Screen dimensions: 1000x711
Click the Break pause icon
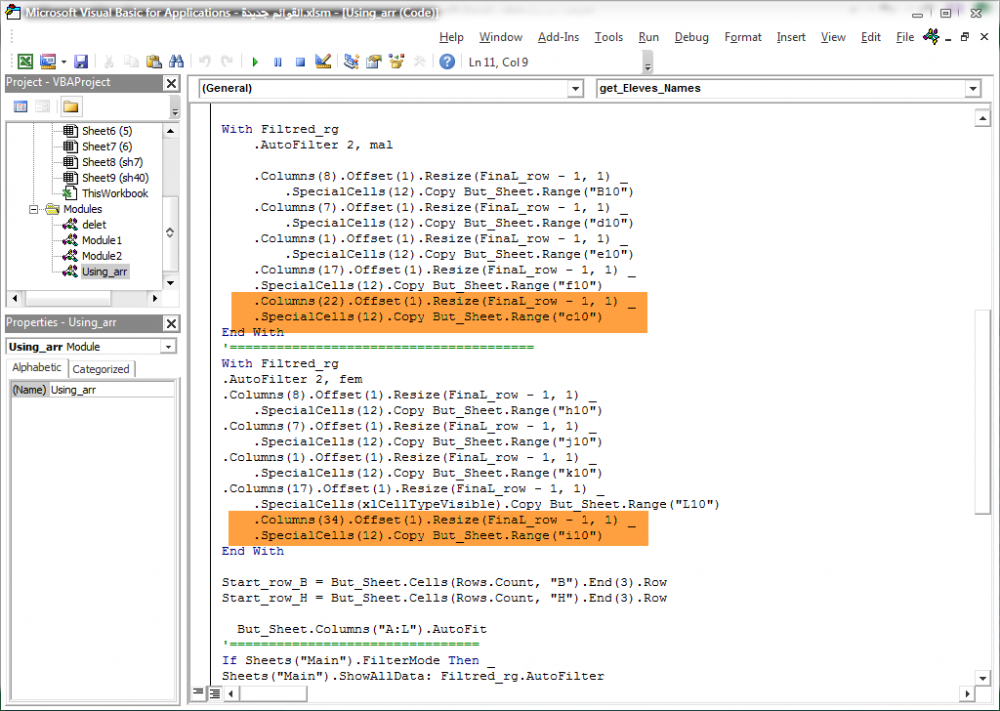(x=277, y=62)
